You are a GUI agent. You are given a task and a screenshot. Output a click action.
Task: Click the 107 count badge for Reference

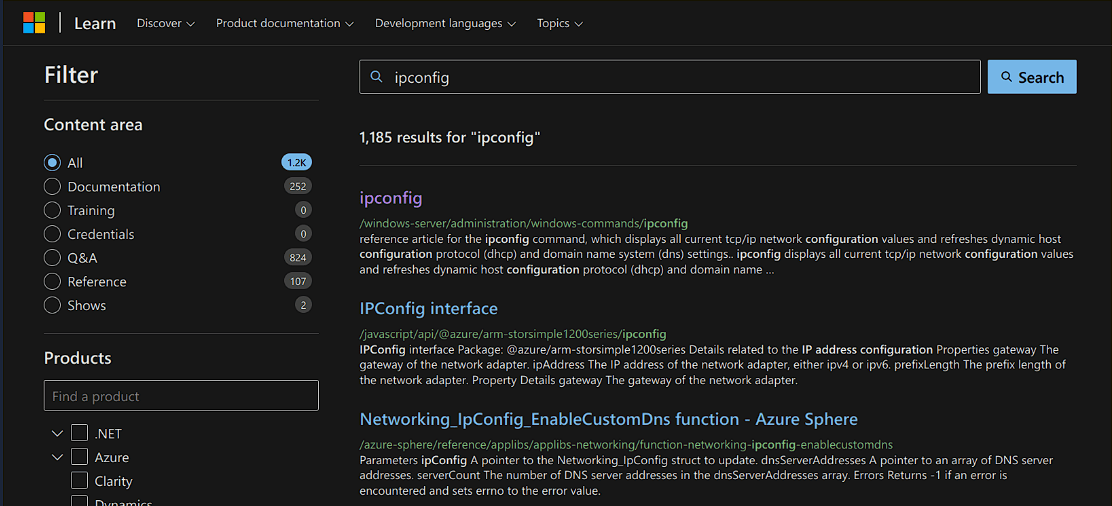coord(298,281)
